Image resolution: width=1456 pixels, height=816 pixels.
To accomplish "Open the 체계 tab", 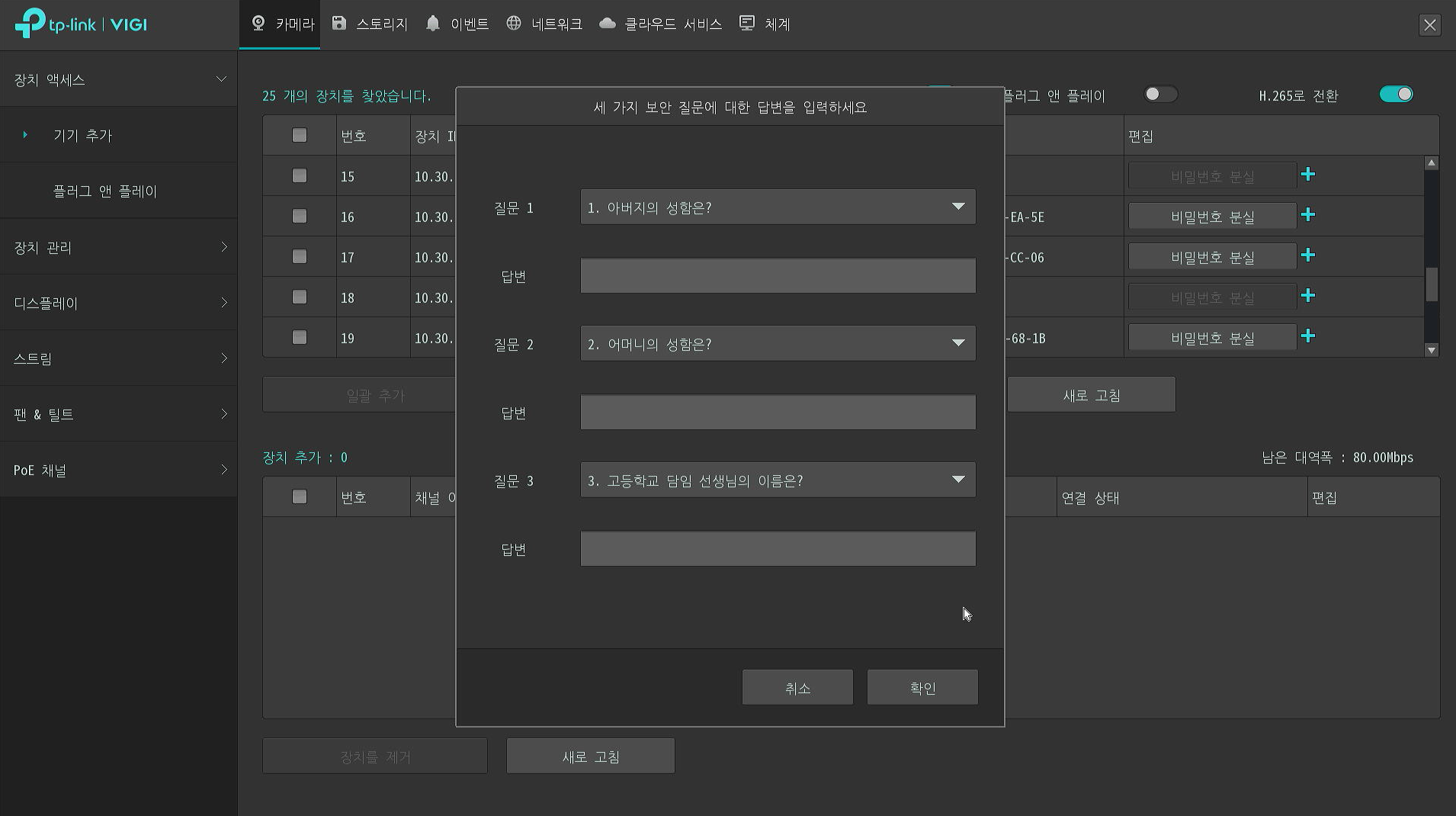I will (765, 24).
